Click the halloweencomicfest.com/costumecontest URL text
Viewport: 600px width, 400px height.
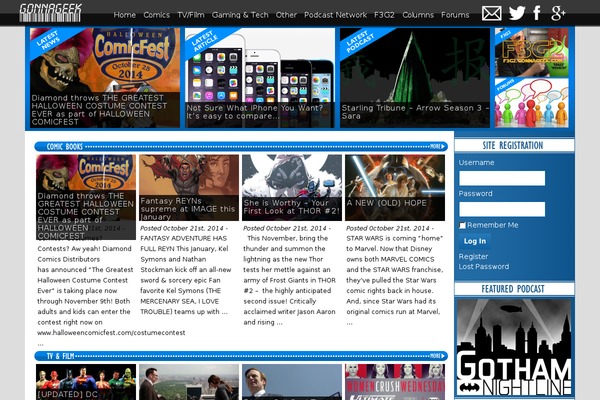pyautogui.click(x=111, y=333)
